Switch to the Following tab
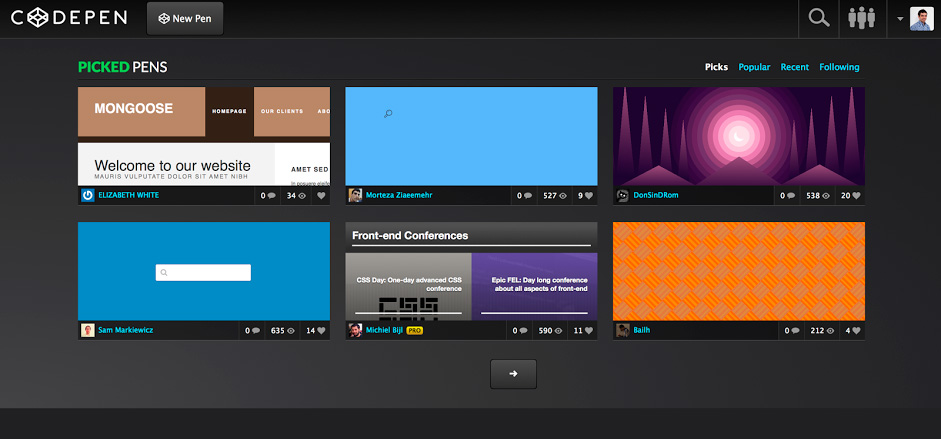This screenshot has height=439, width=941. tap(839, 67)
